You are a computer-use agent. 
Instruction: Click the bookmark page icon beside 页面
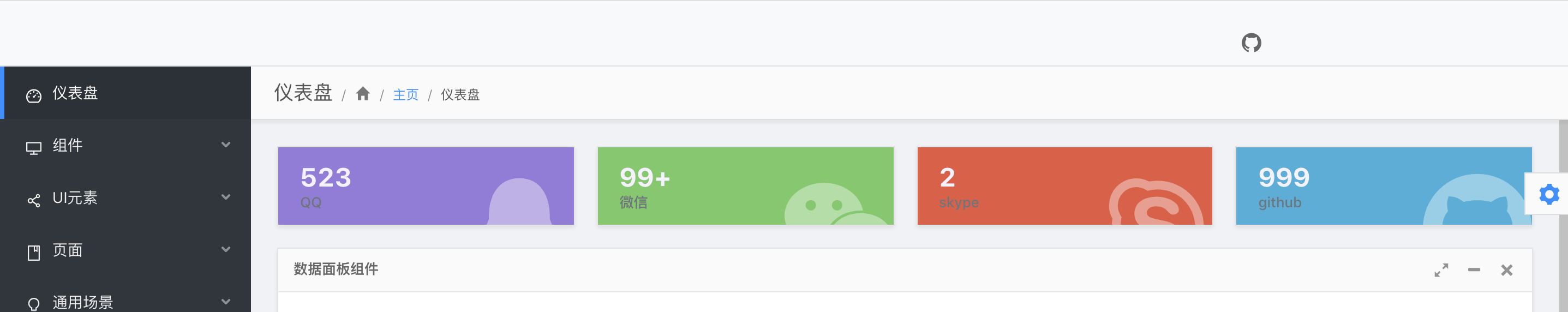[x=34, y=253]
